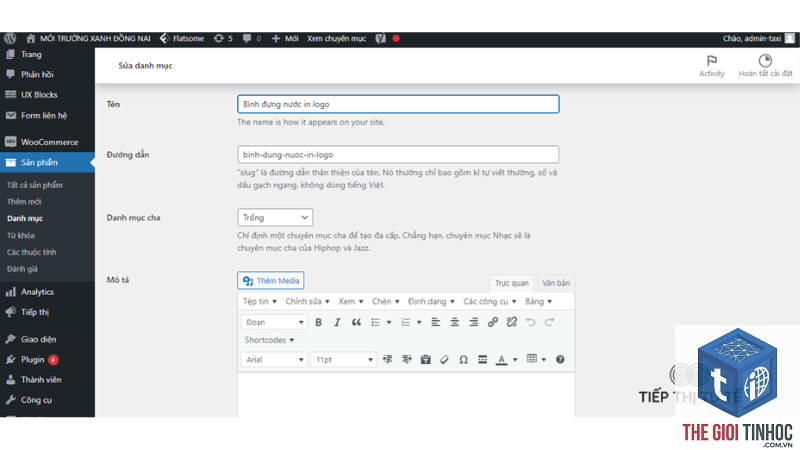Open Thêm mới submenu link

(24, 202)
